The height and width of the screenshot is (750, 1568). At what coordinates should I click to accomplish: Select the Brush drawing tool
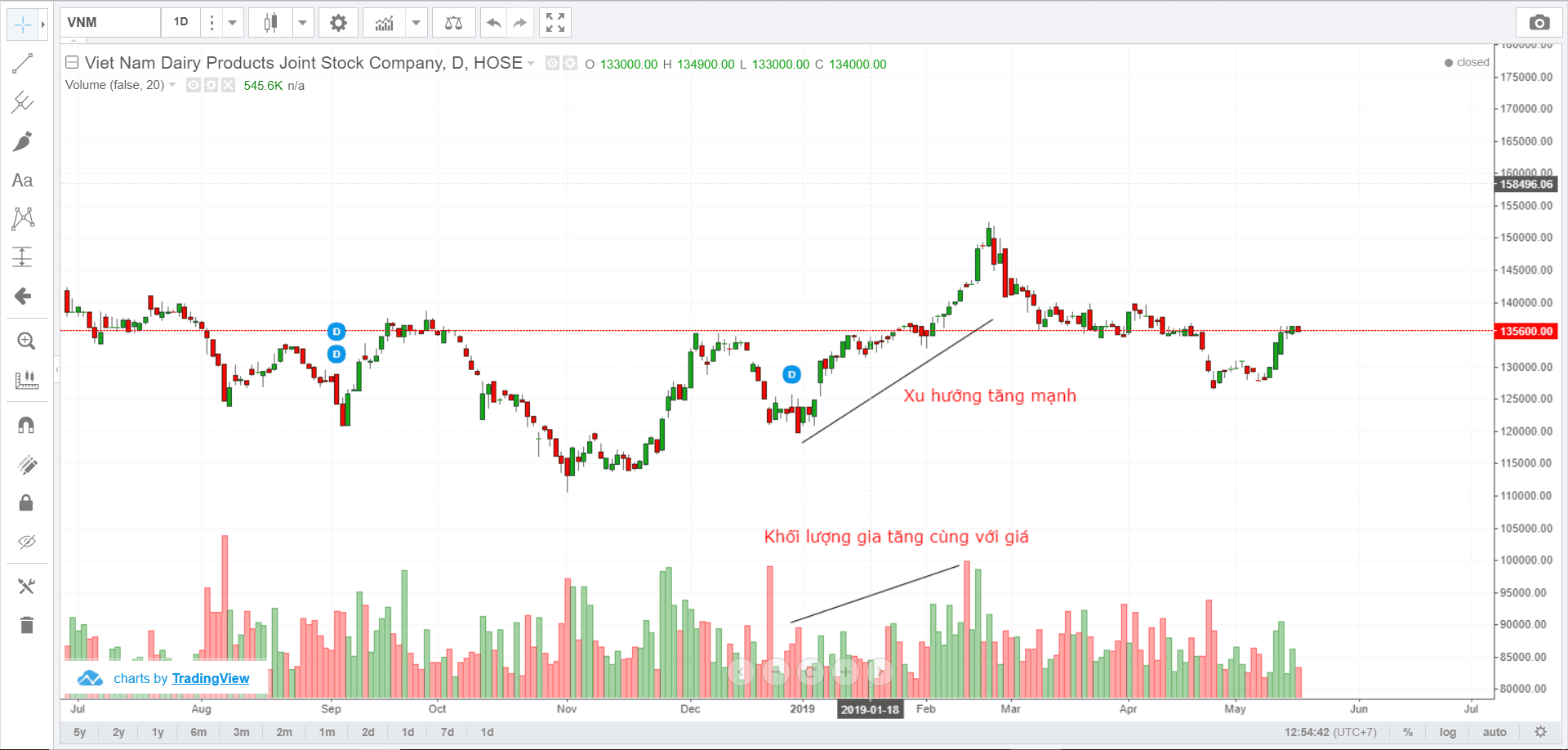pyautogui.click(x=23, y=141)
